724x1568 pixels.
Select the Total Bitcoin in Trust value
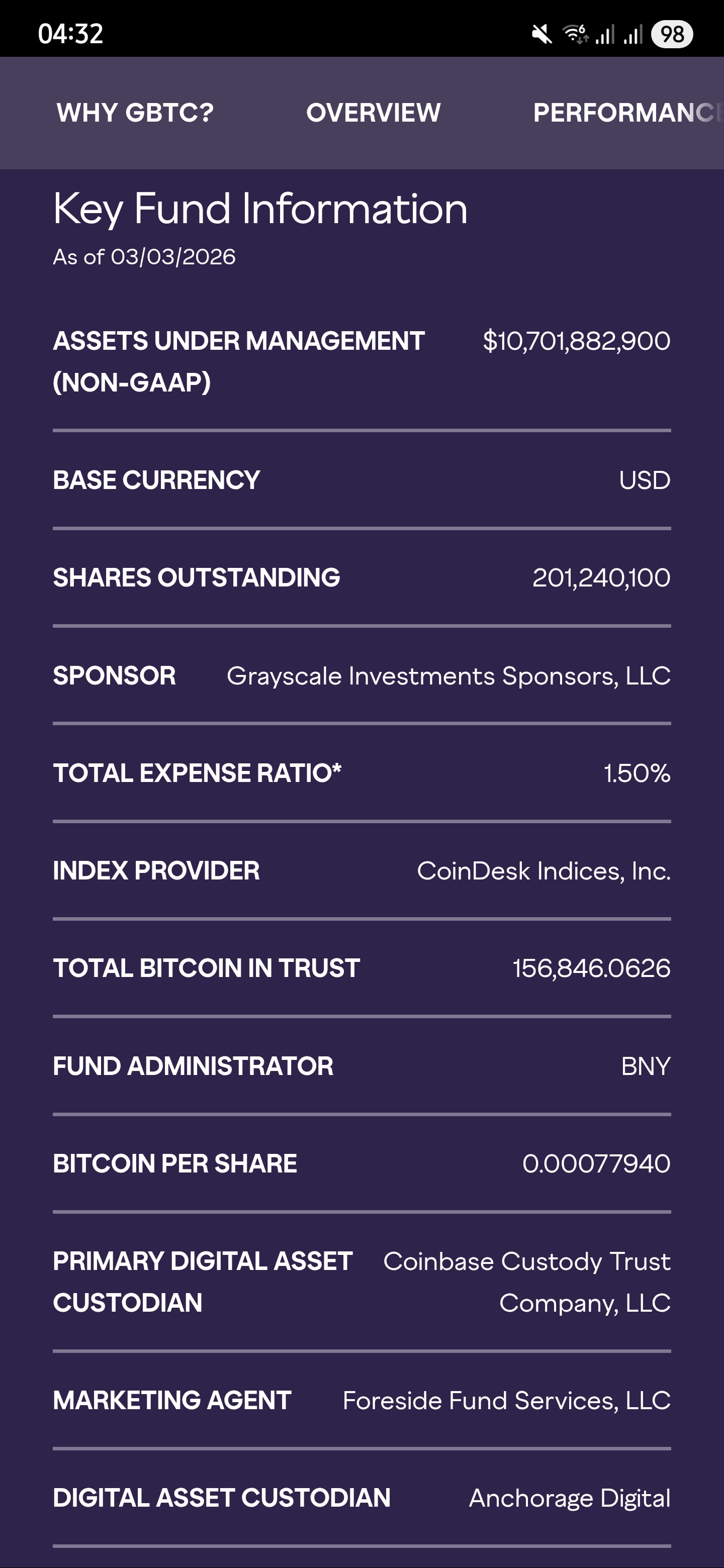[591, 968]
